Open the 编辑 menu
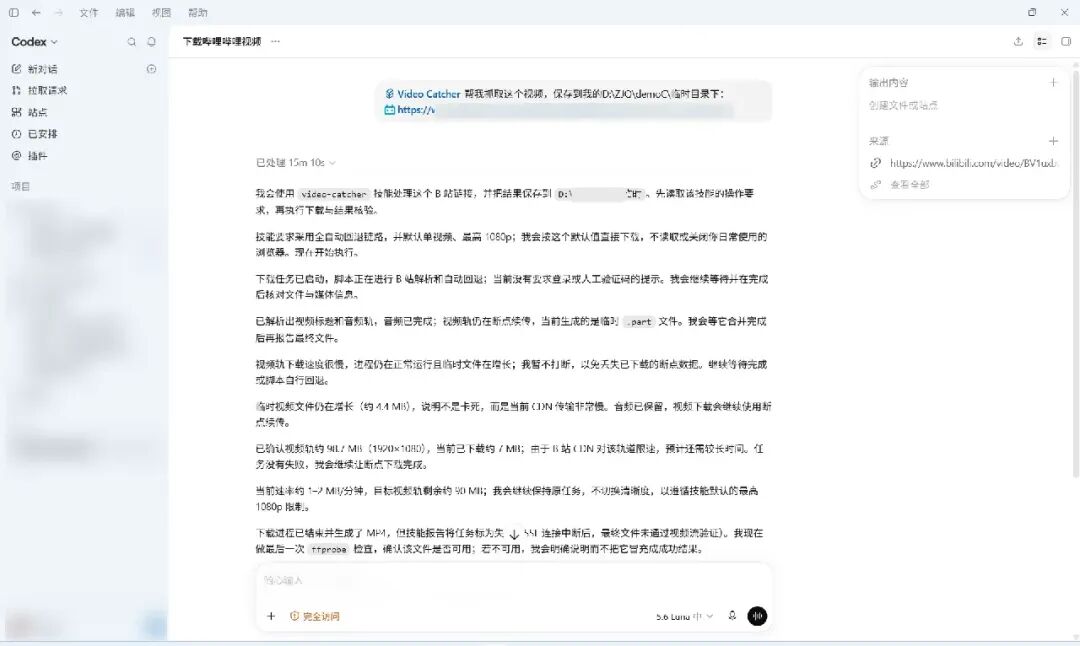This screenshot has height=646, width=1080. pos(125,12)
